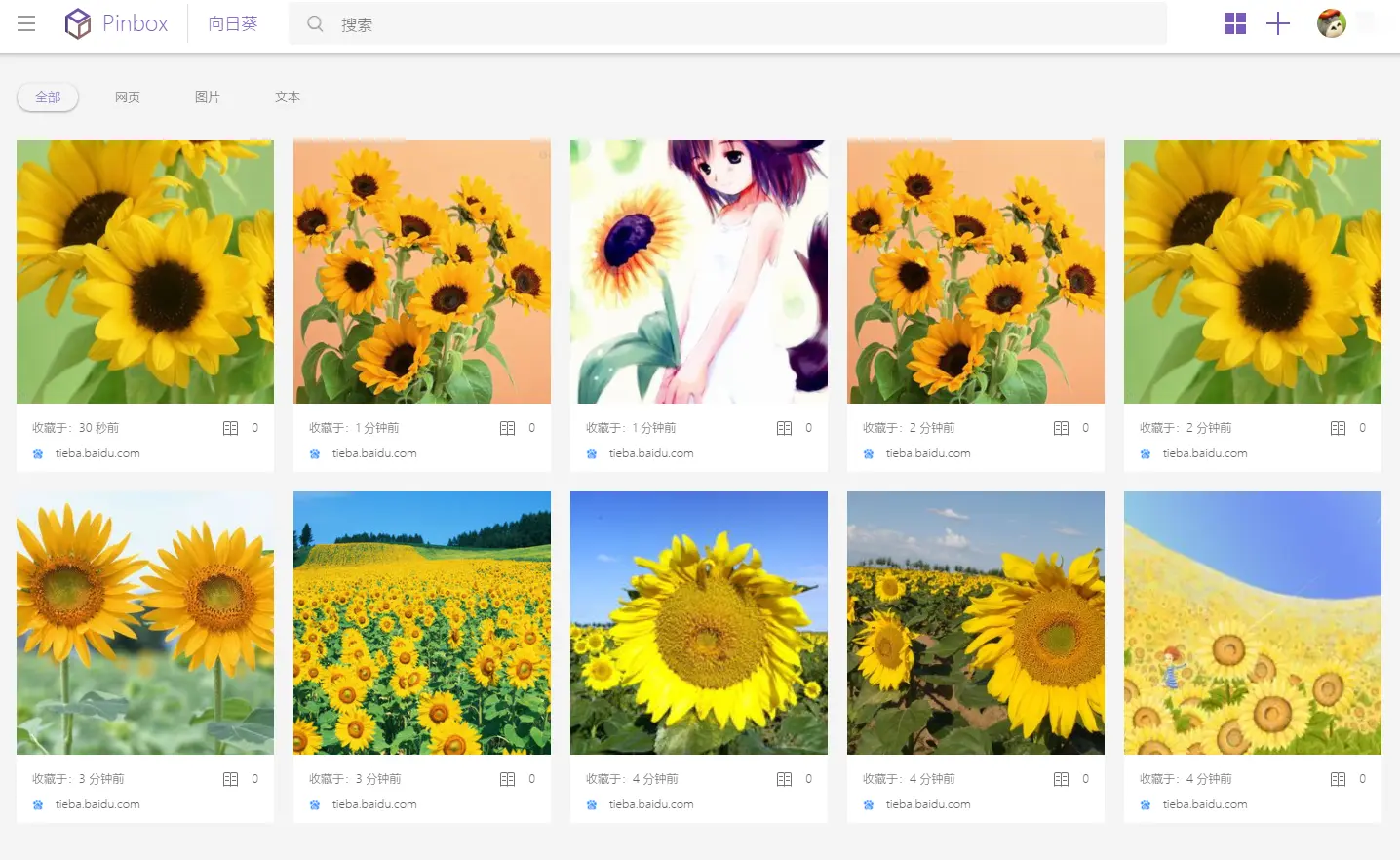Open the sunflower thumbnail saved 30 秒前
The image size is (1400, 860).
[x=145, y=272]
